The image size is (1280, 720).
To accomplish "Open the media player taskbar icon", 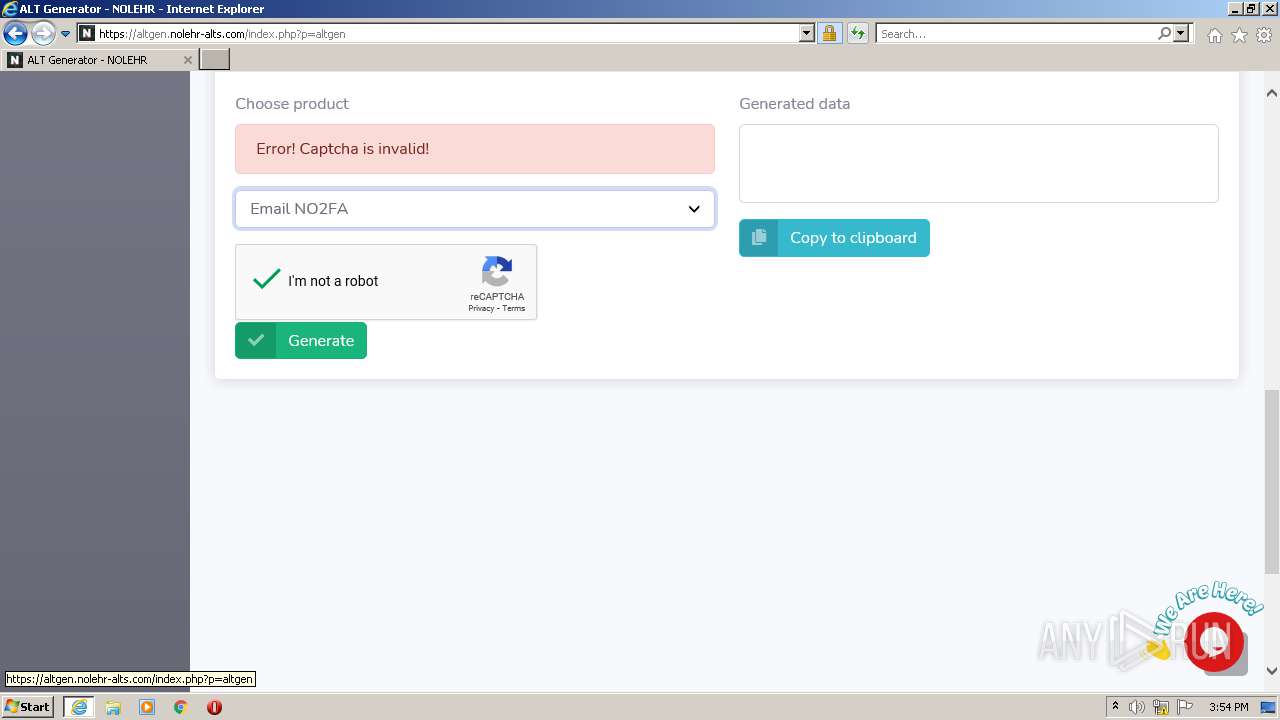I will (x=147, y=707).
